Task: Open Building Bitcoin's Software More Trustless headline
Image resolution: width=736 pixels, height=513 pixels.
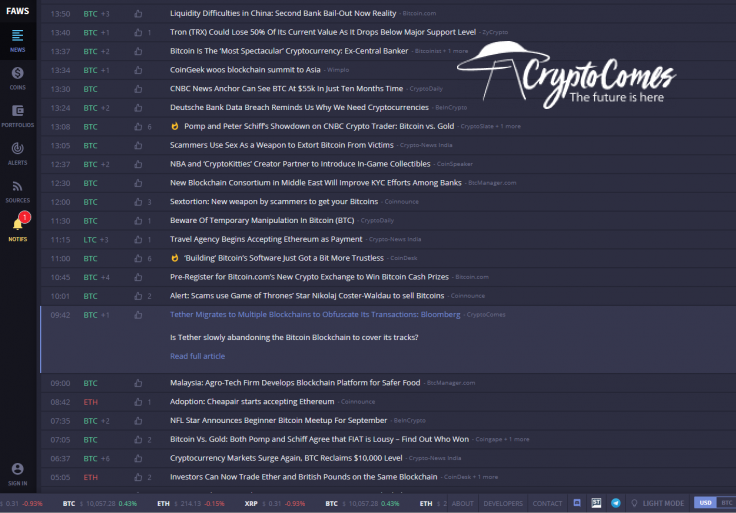Action: tap(284, 258)
